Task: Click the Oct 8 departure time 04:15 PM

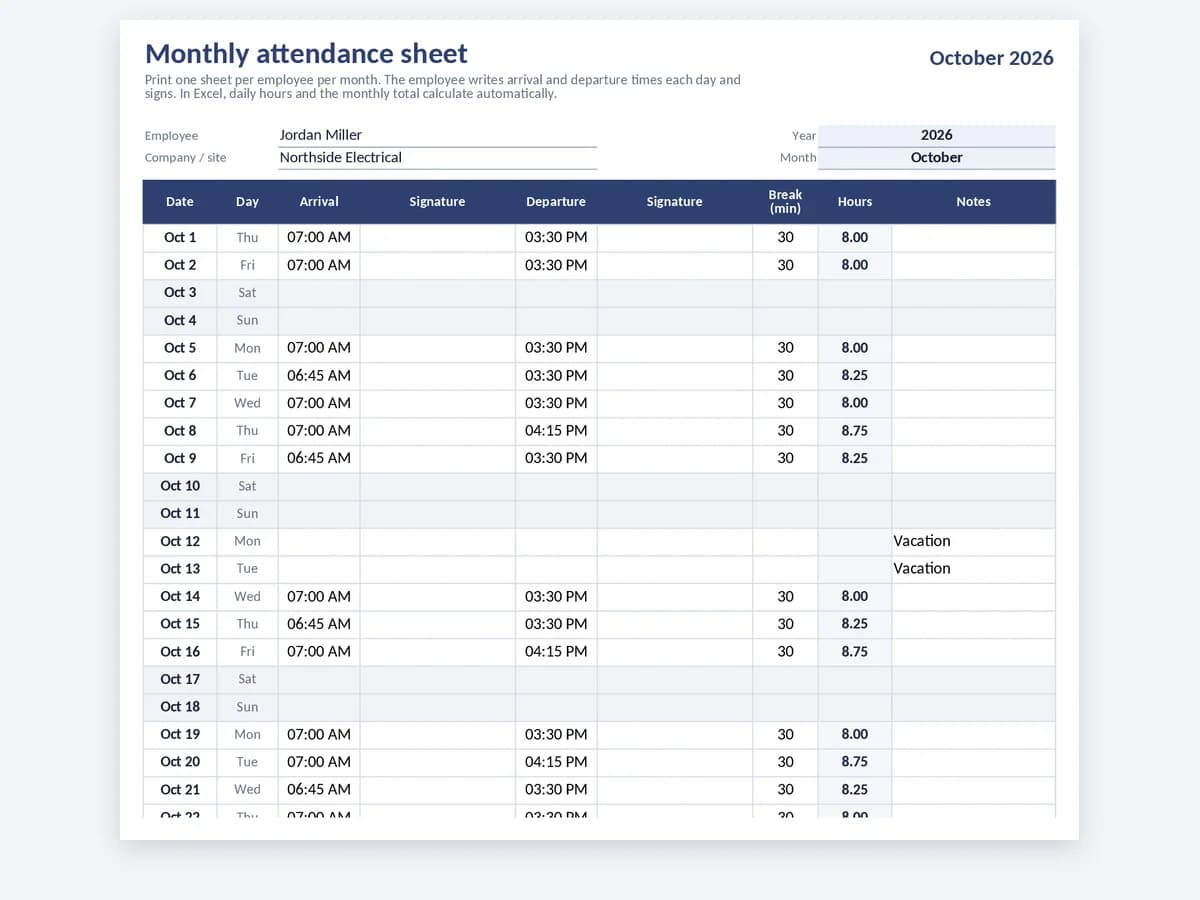Action: tap(556, 431)
